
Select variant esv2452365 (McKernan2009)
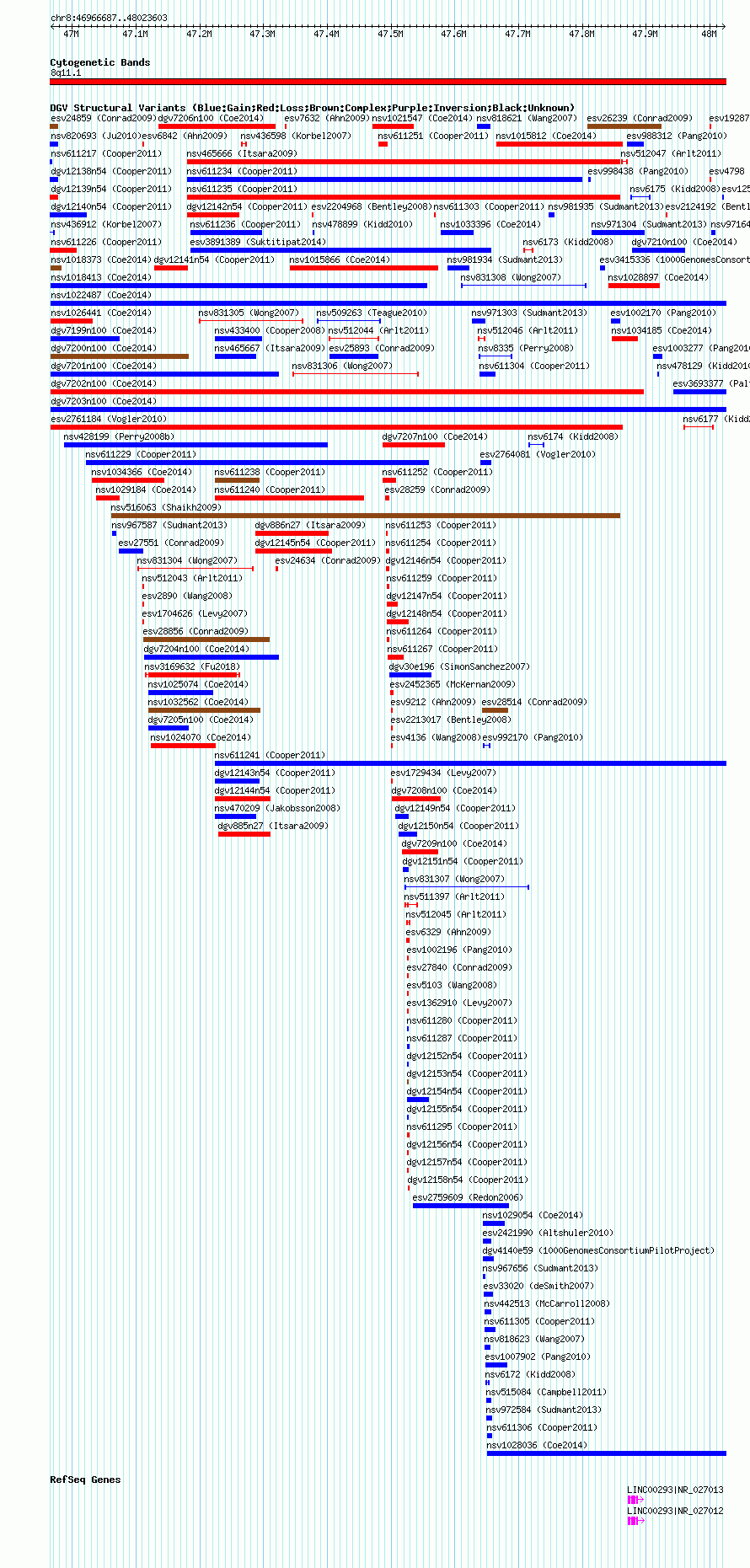(x=453, y=684)
